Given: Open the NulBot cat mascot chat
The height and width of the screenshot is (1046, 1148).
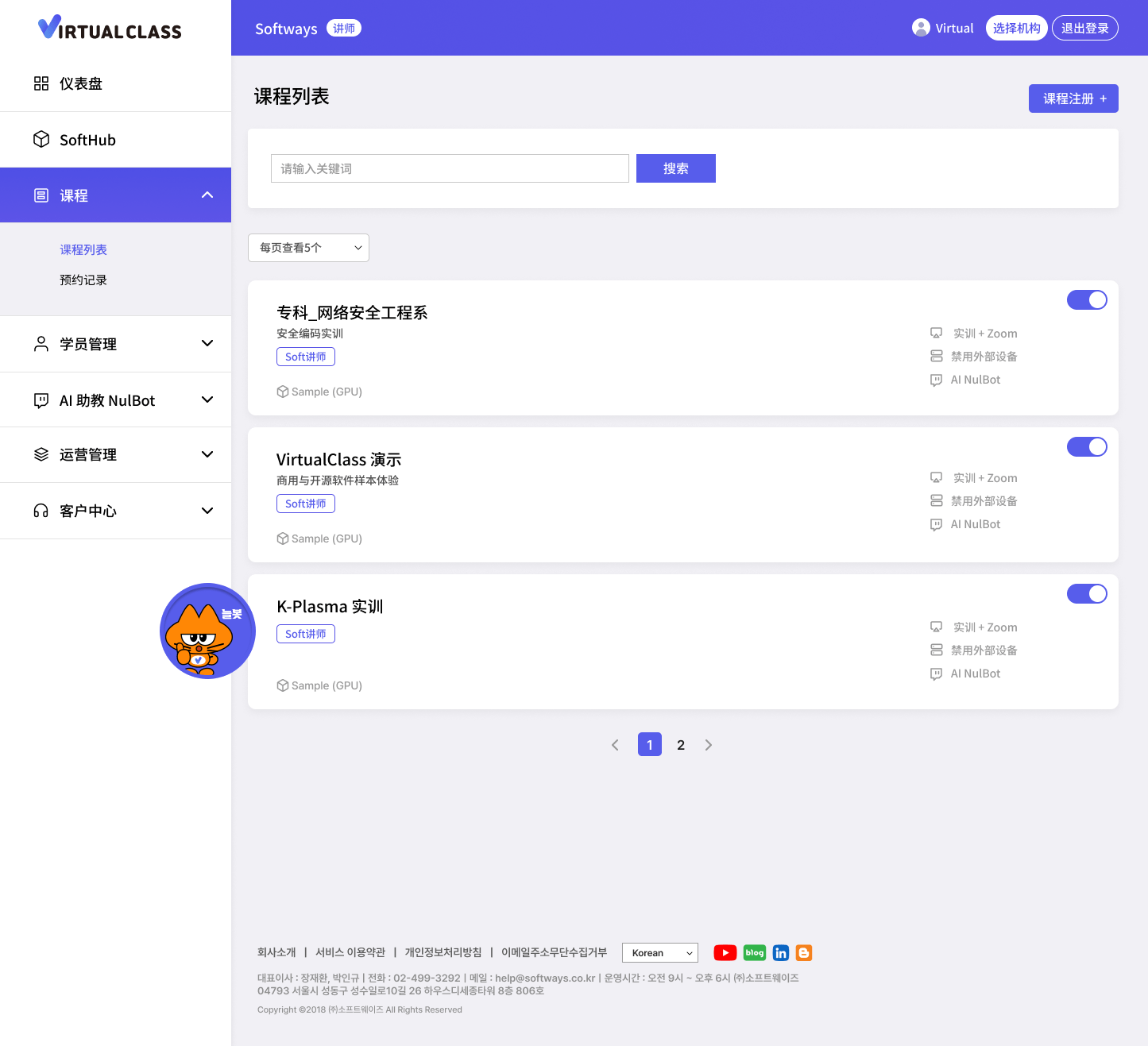Looking at the screenshot, I should point(207,631).
